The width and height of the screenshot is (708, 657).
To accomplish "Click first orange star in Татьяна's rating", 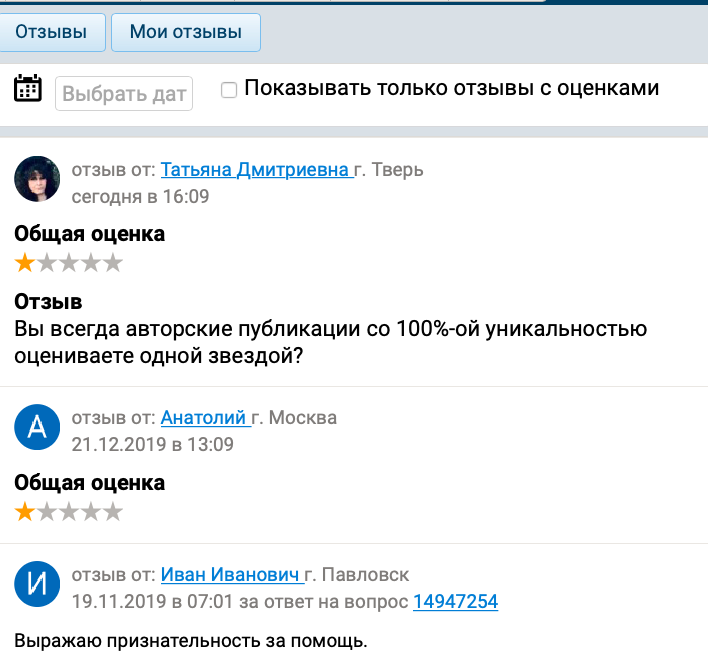I will [x=24, y=263].
